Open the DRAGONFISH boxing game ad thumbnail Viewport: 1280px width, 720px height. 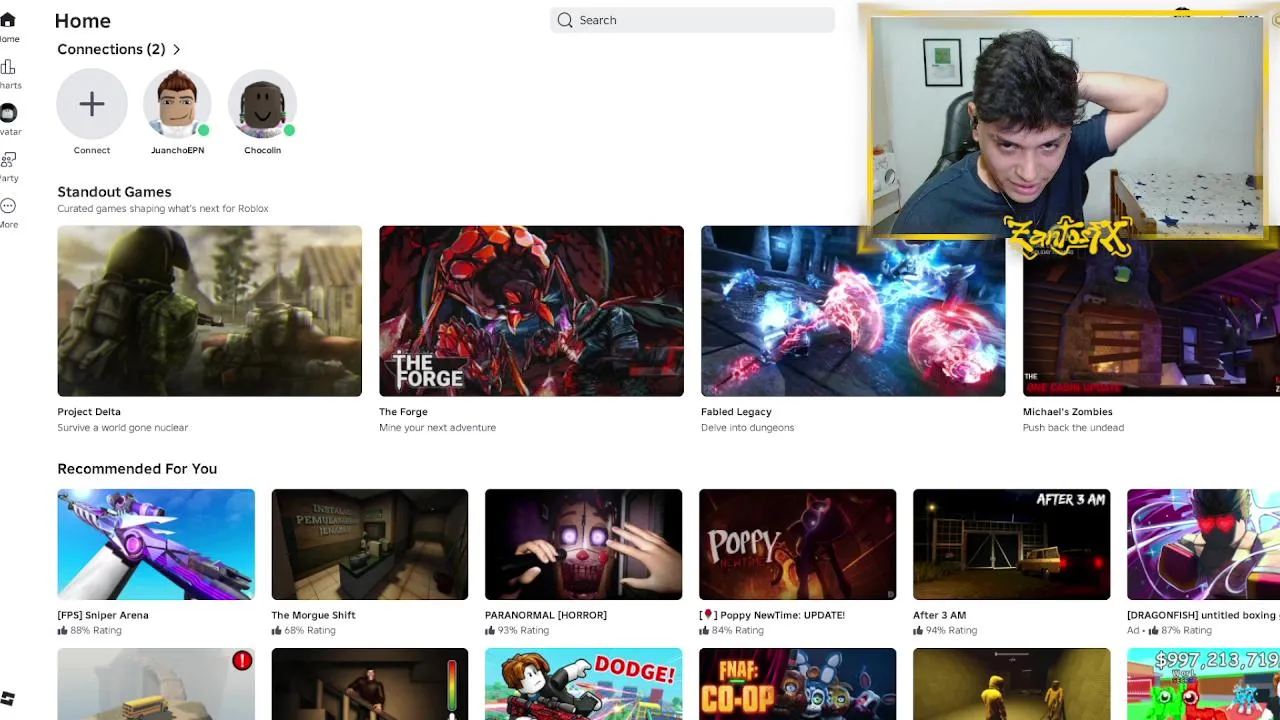pos(1203,544)
